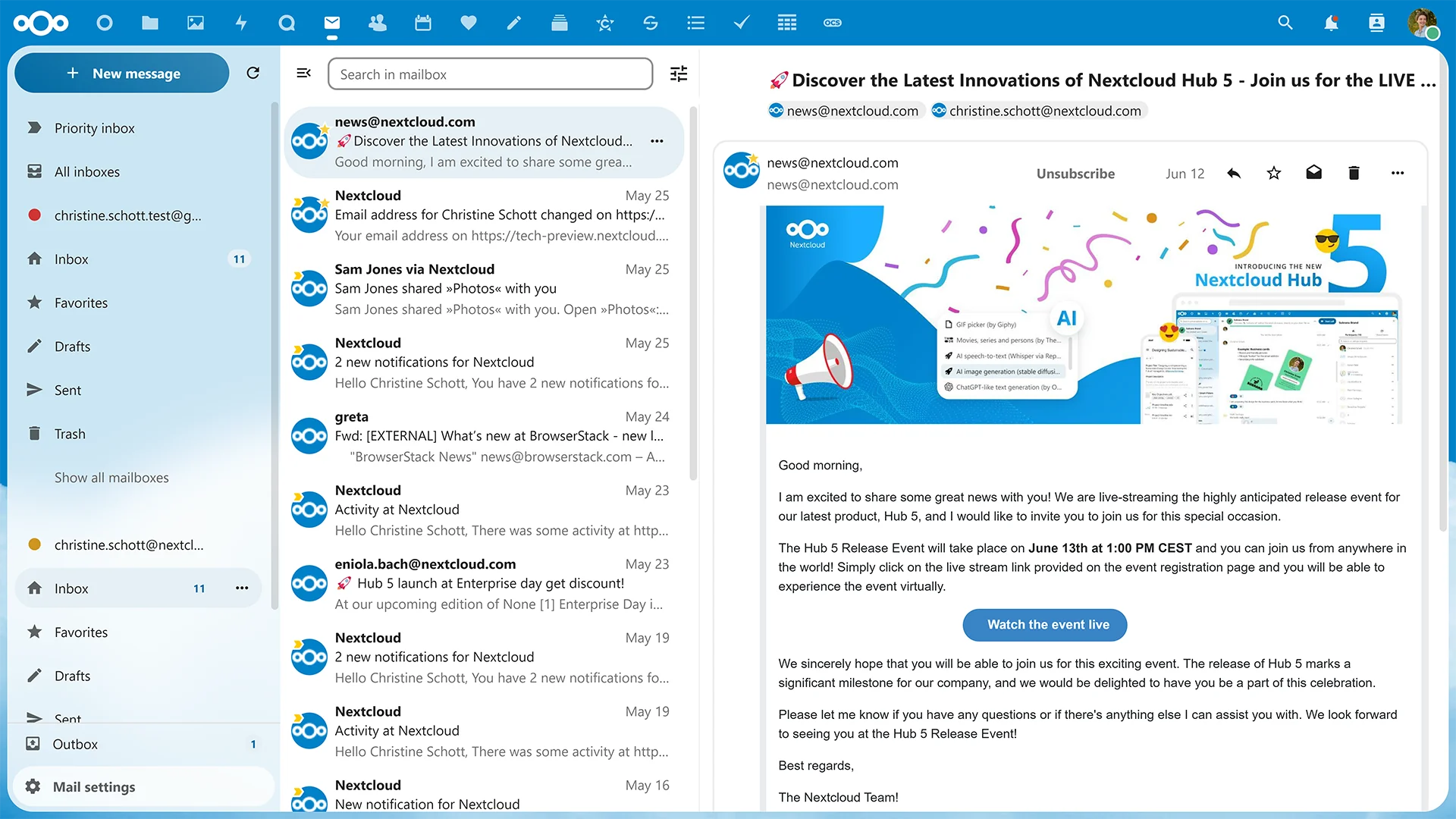Viewport: 1456px width, 819px height.
Task: Click the Nextcloud Hub 5 banner image
Action: click(1084, 315)
